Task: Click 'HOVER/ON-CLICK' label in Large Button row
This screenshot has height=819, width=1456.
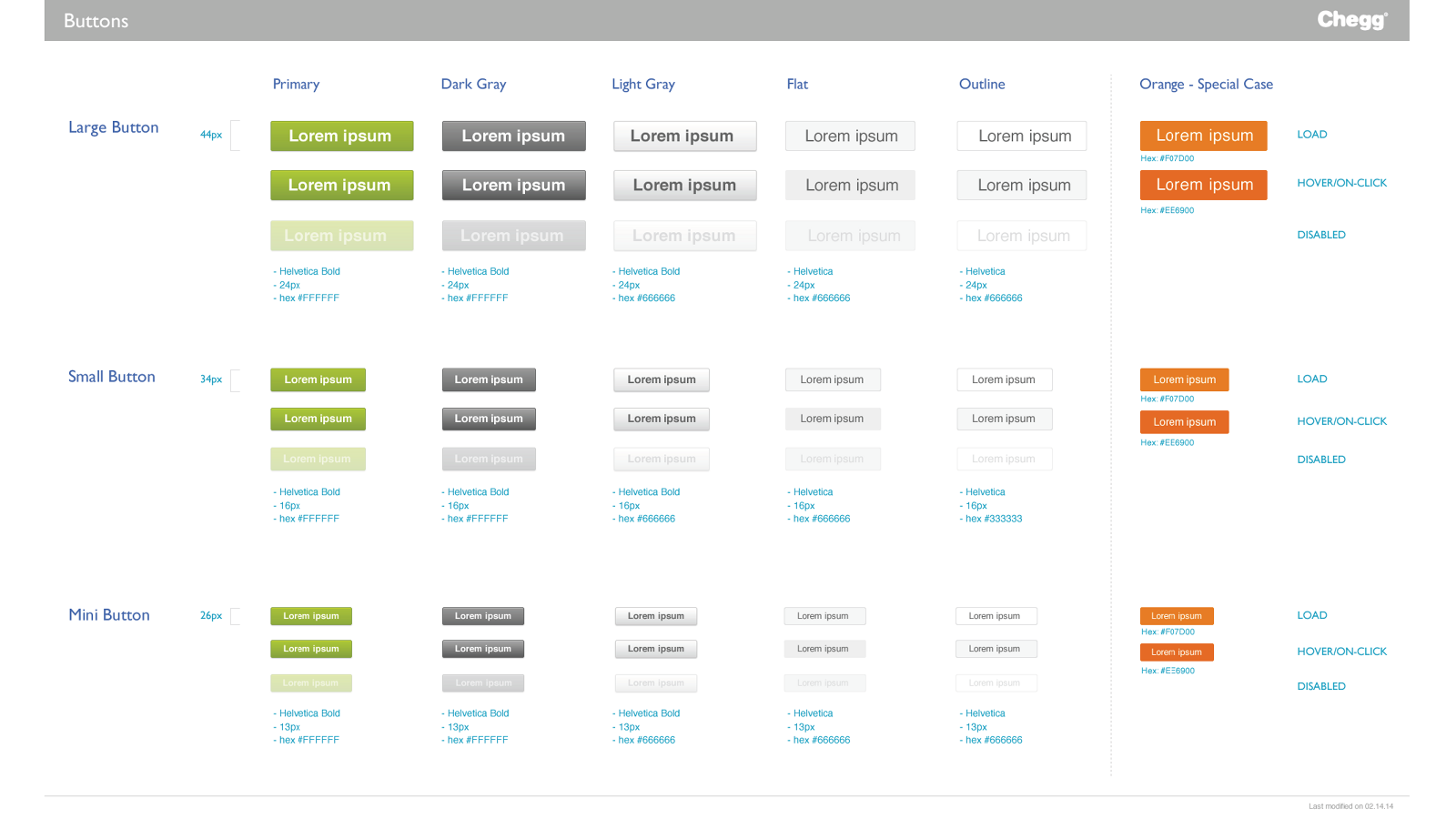Action: click(1341, 183)
